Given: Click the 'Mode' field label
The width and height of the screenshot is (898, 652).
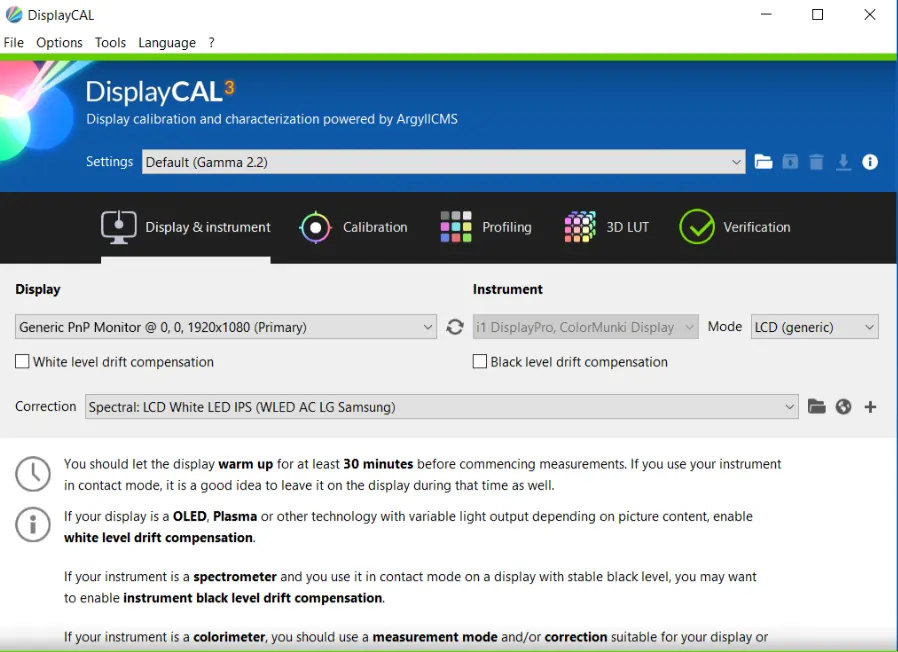Looking at the screenshot, I should click(x=724, y=327).
